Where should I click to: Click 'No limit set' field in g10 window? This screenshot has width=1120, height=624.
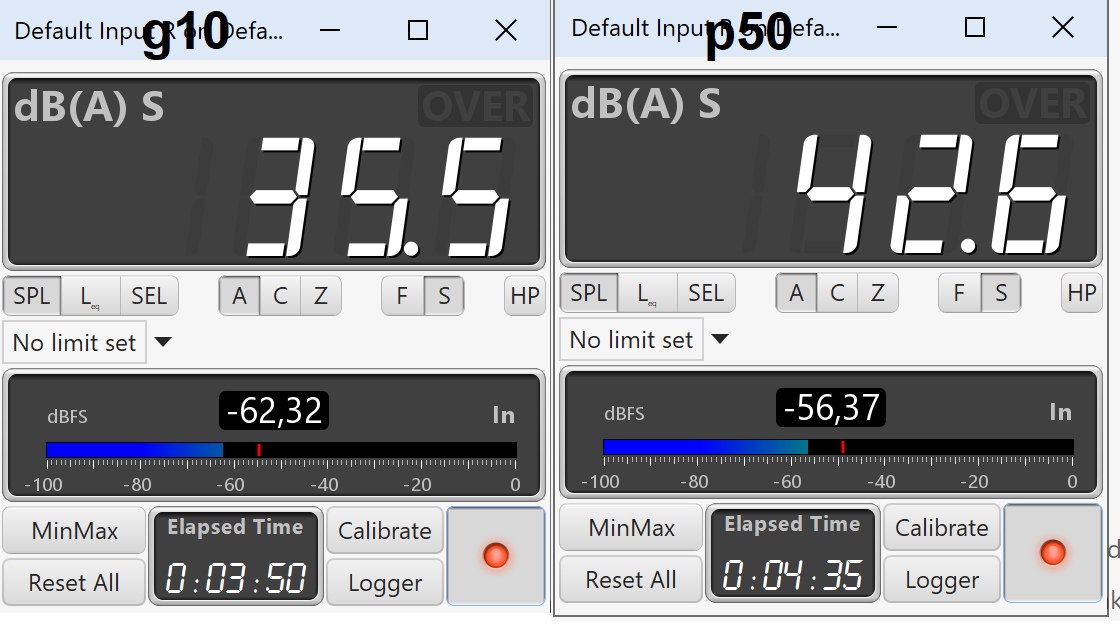pyautogui.click(x=75, y=343)
